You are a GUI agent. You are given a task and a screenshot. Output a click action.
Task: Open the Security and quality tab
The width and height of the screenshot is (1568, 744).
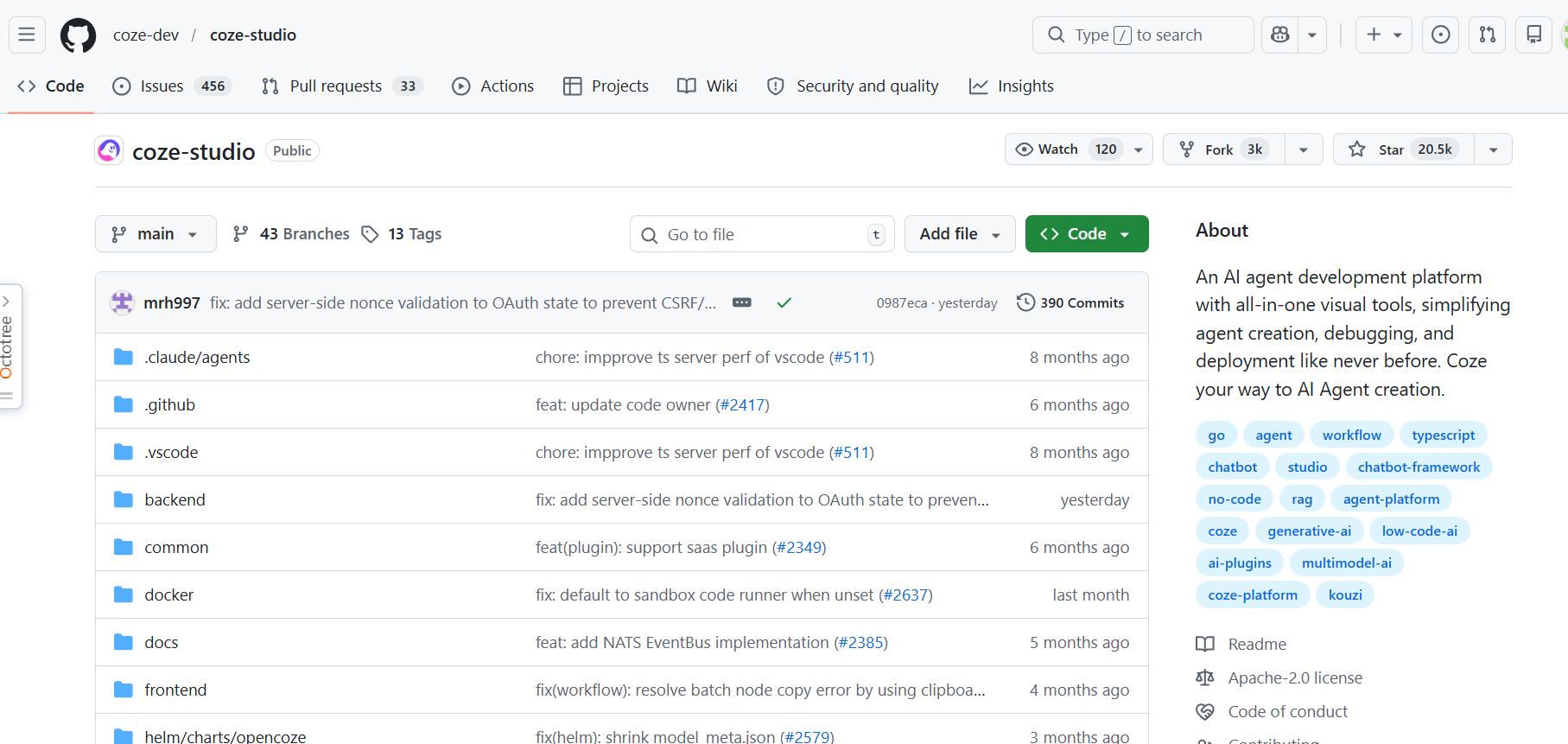[853, 86]
